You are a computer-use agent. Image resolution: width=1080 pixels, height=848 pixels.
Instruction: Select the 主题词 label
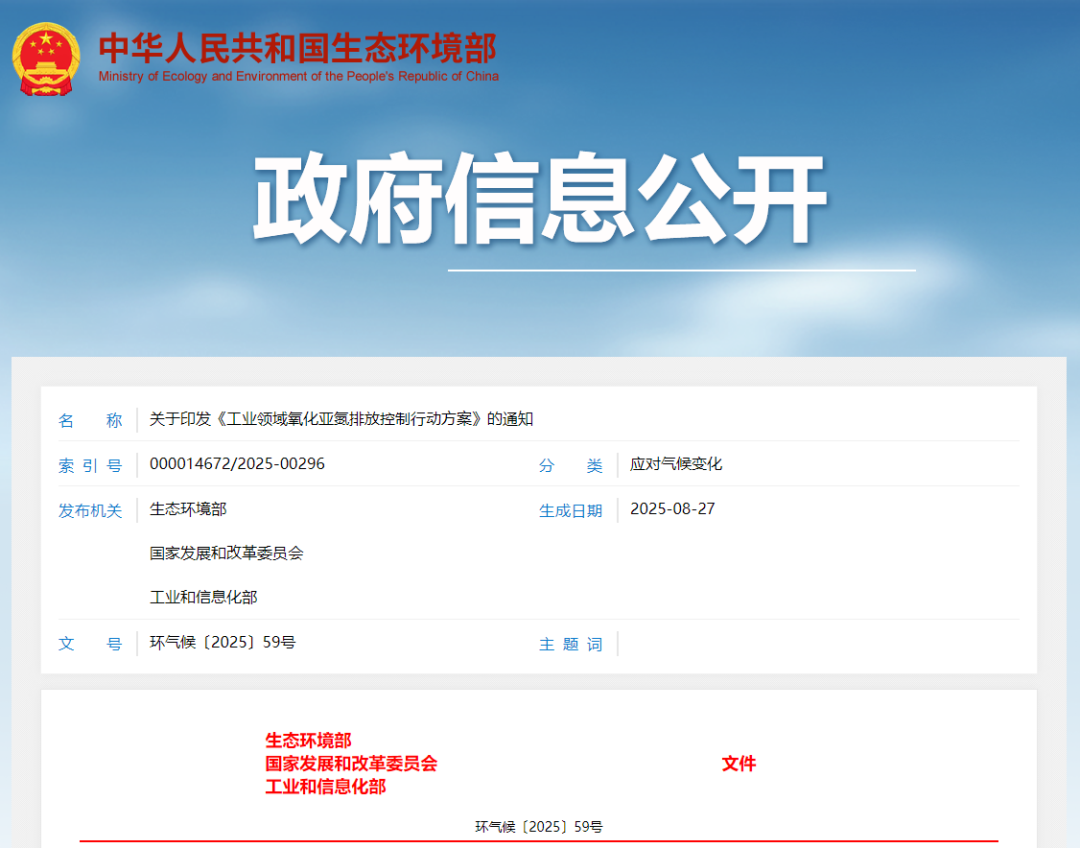(x=570, y=644)
